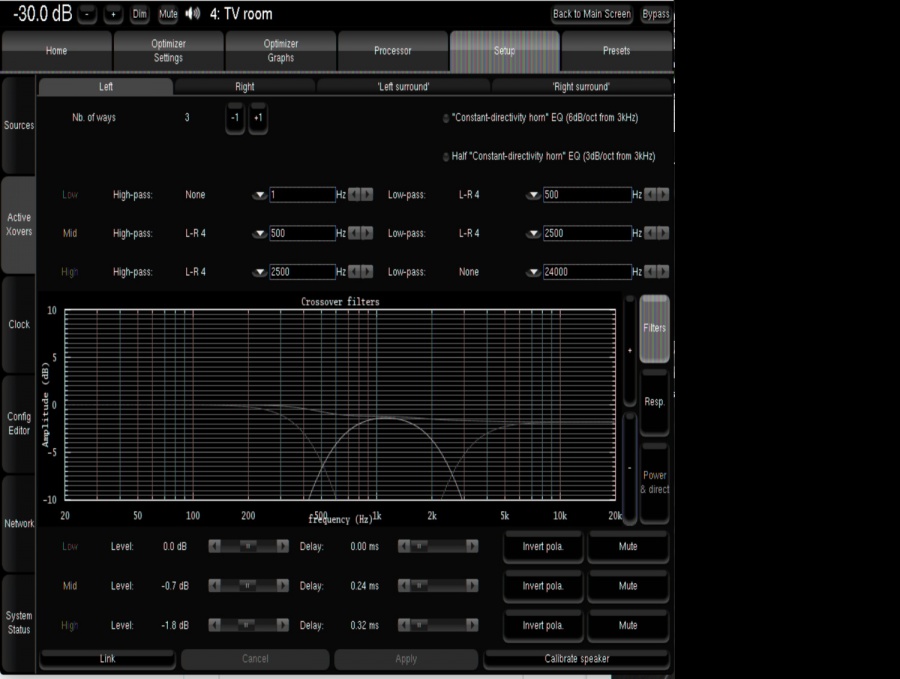Toggle the Mute button in top bar
The height and width of the screenshot is (679, 900).
coord(167,14)
